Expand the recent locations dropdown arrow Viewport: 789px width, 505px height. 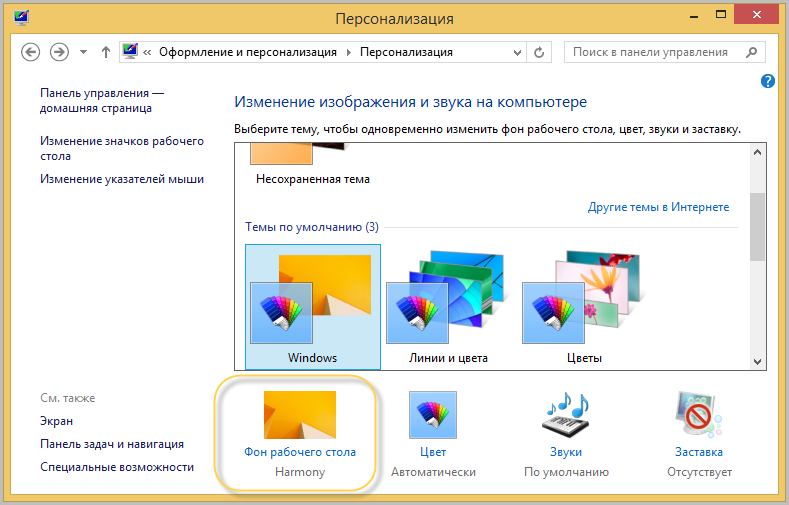[x=83, y=52]
